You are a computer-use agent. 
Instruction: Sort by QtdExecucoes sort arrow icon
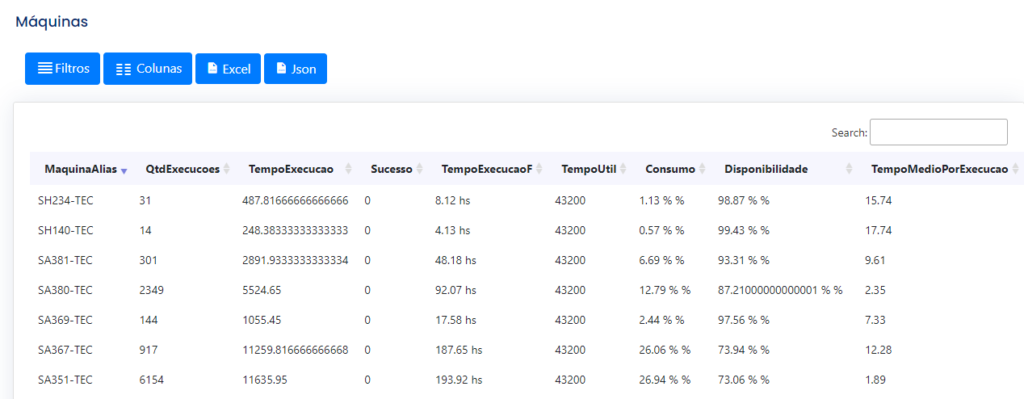[227, 169]
